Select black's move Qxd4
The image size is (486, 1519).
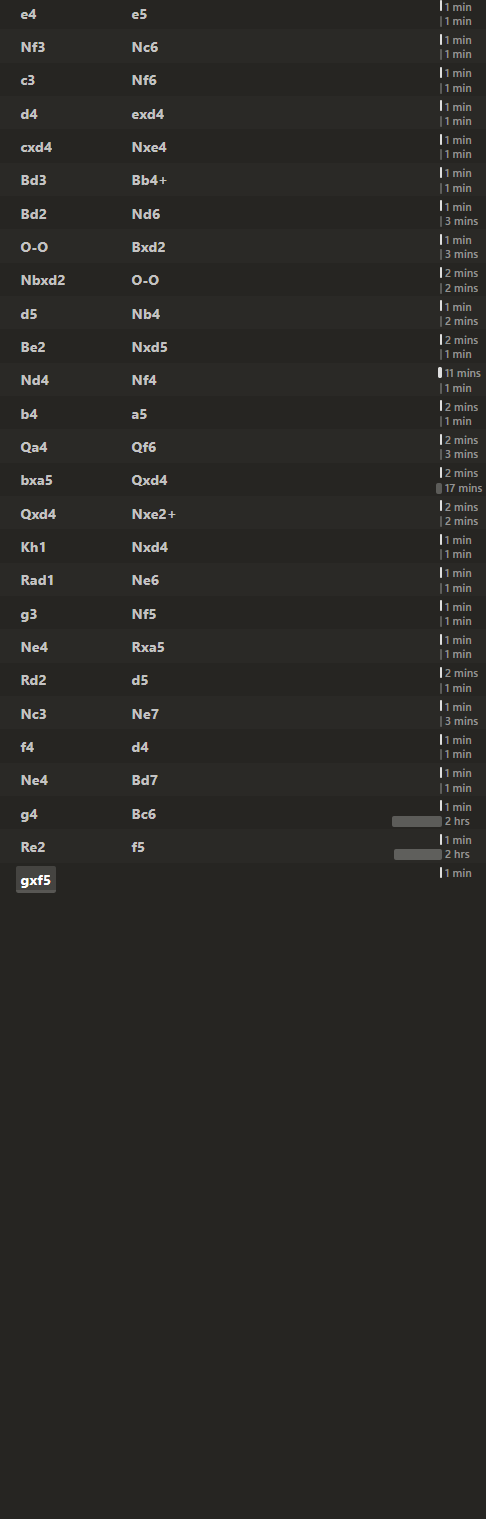coord(149,480)
